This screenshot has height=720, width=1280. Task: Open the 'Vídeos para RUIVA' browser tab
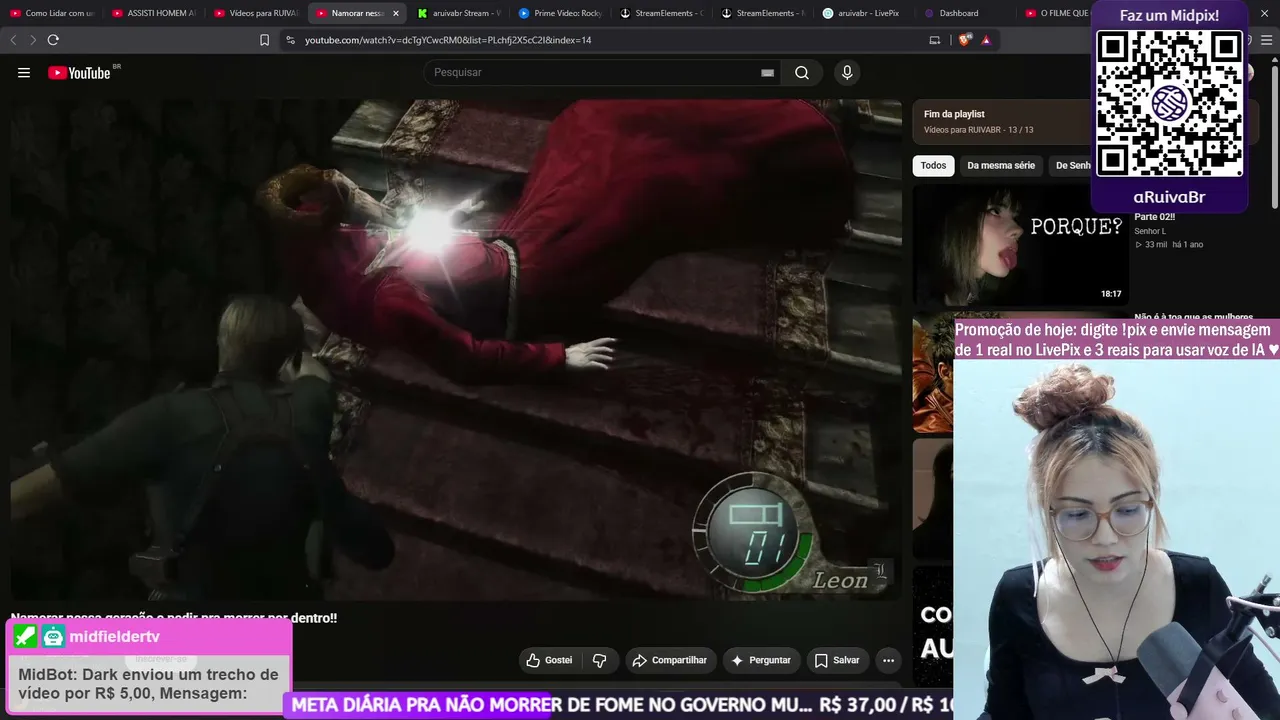pos(256,13)
